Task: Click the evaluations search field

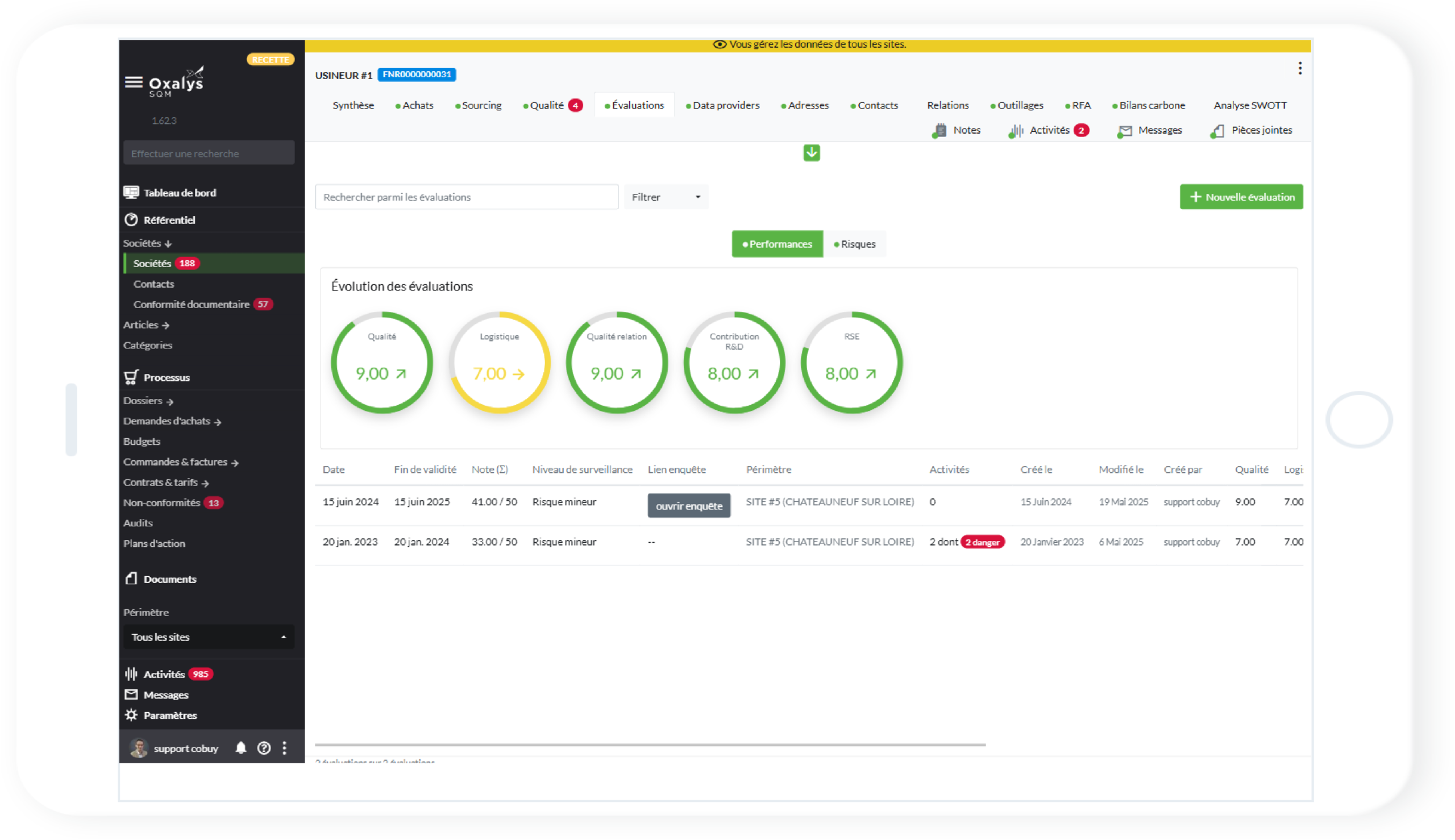Action: coord(466,197)
